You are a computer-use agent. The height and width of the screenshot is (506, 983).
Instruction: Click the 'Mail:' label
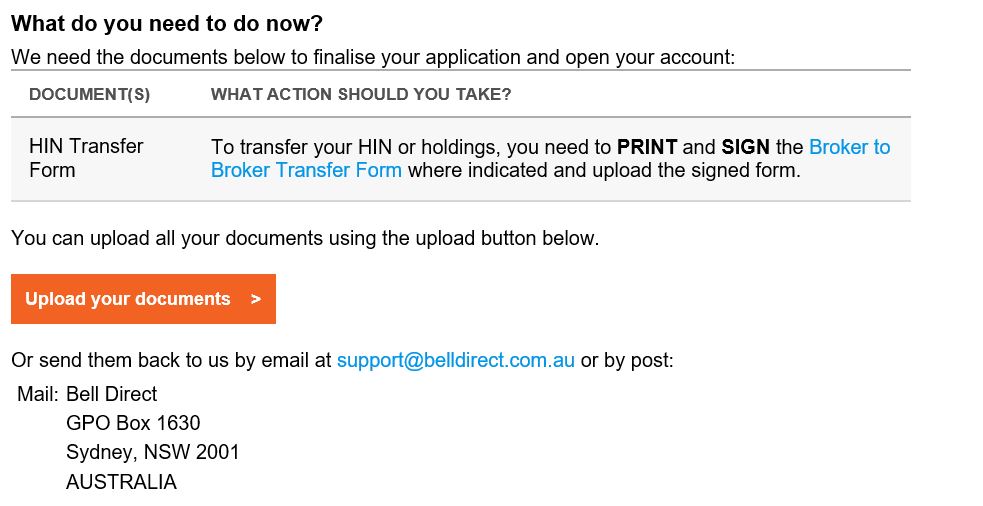tap(38, 394)
